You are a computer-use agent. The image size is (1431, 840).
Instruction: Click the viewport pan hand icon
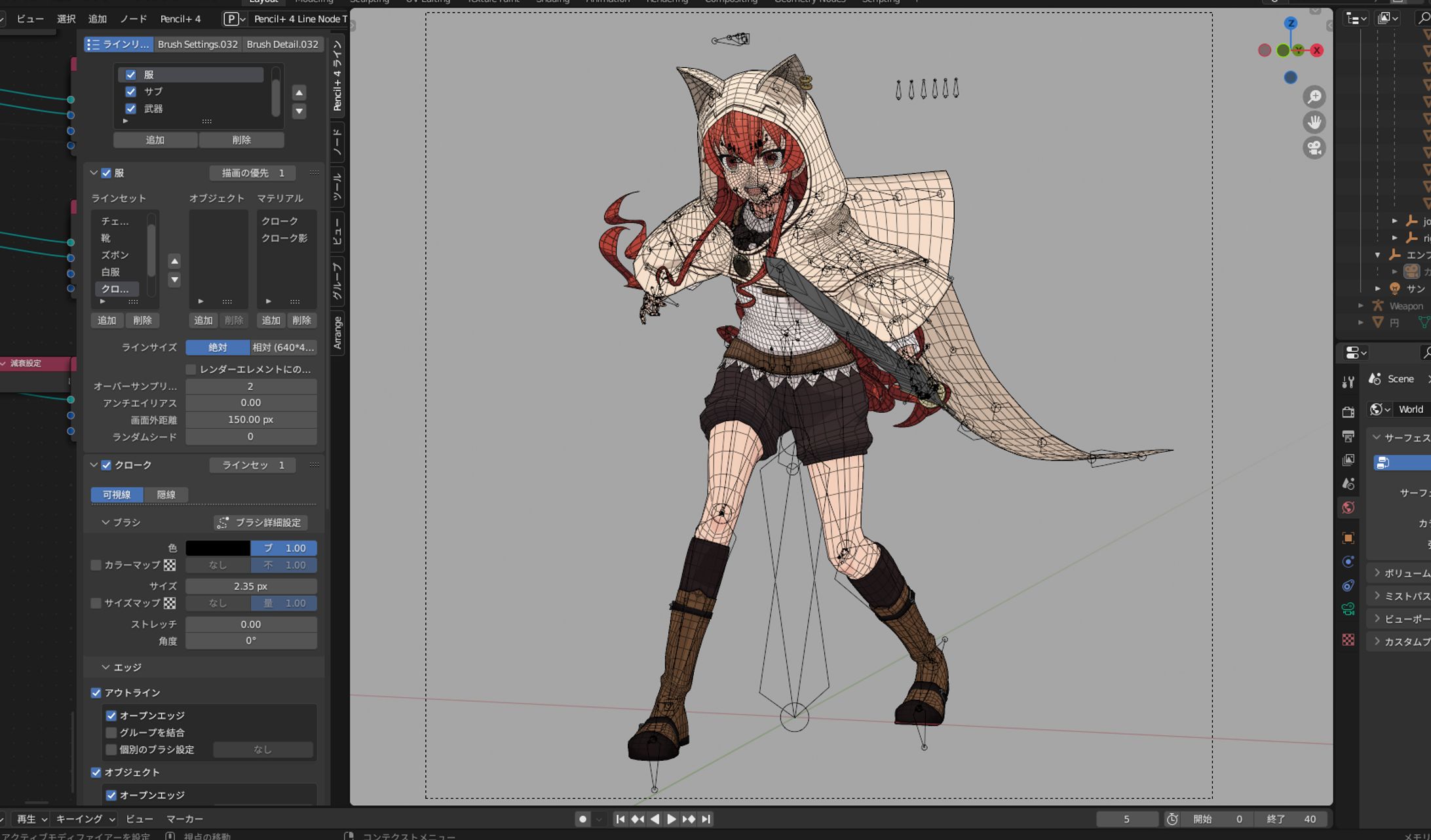click(1314, 123)
